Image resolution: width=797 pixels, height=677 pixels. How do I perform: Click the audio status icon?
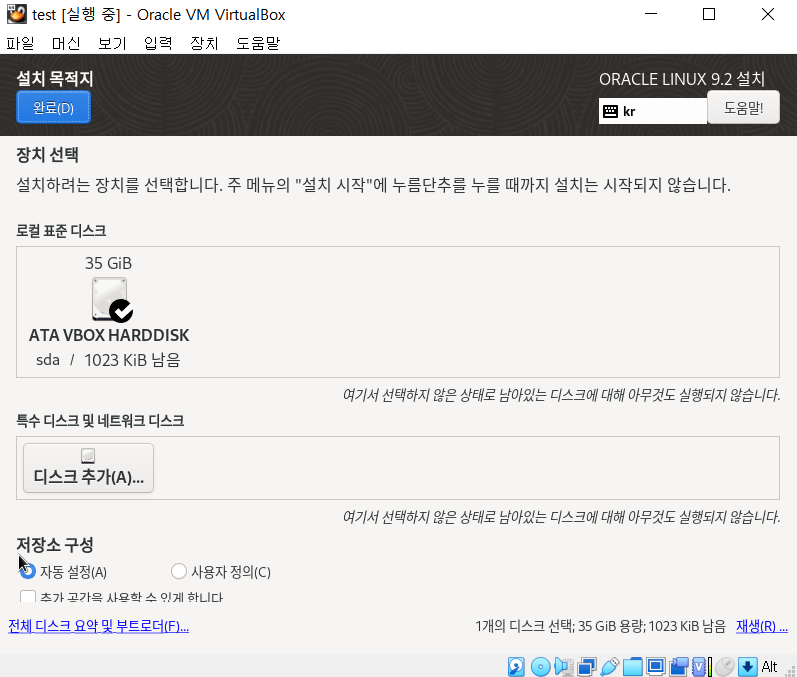pos(563,666)
